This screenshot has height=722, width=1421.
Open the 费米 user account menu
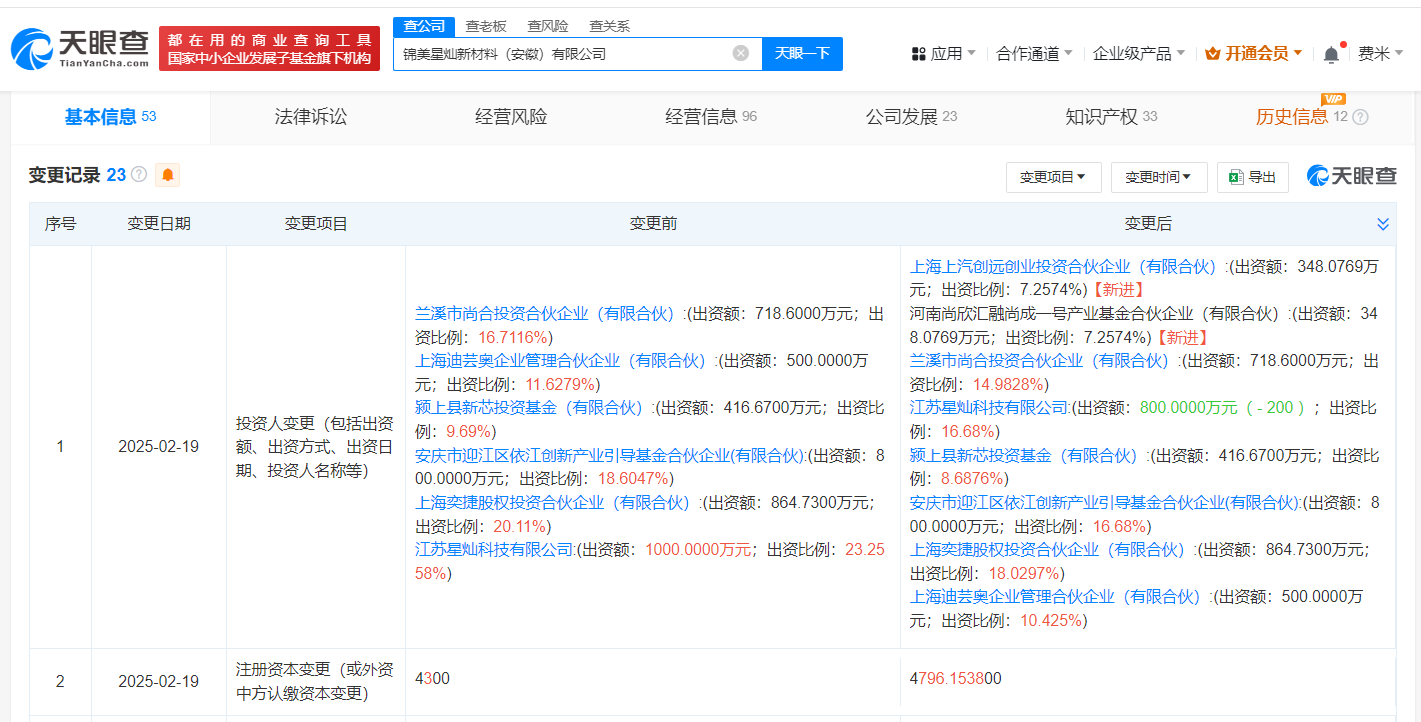[1380, 54]
